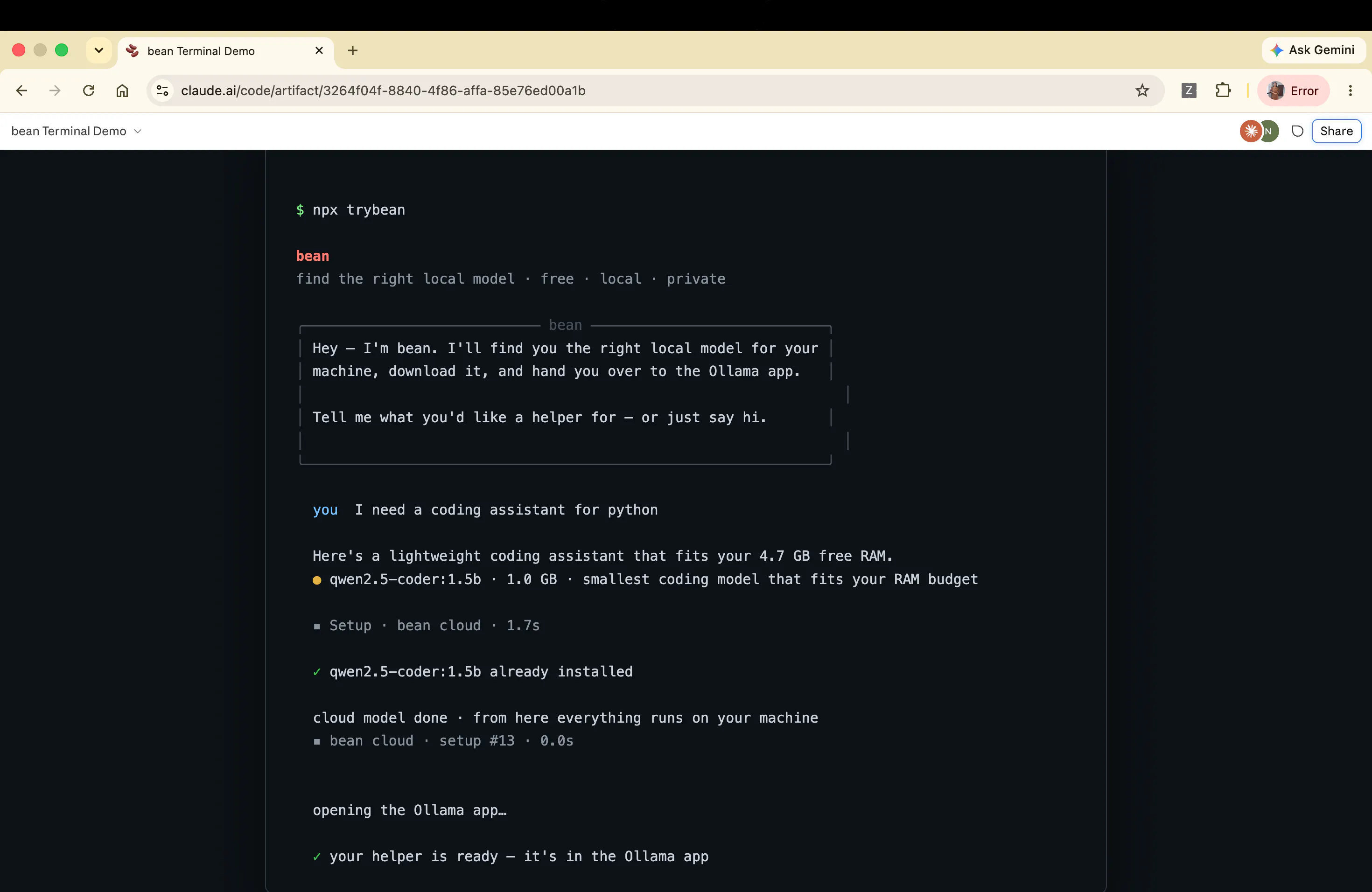This screenshot has width=1372, height=892.
Task: Click "qwen2.5-coder:1.5b already installed" line
Action: click(x=473, y=671)
